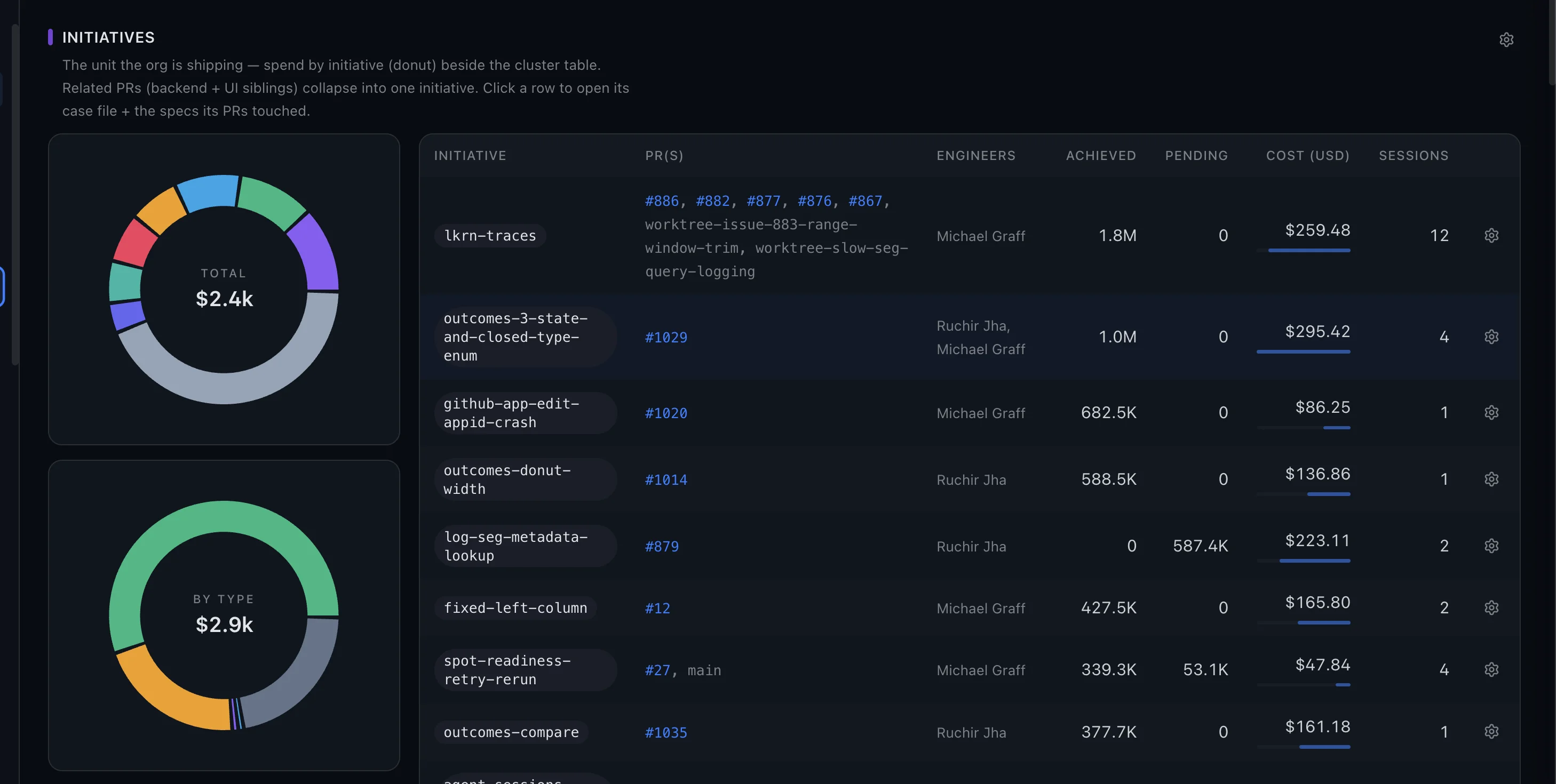Open PR #867 link
The image size is (1556, 784).
click(865, 201)
